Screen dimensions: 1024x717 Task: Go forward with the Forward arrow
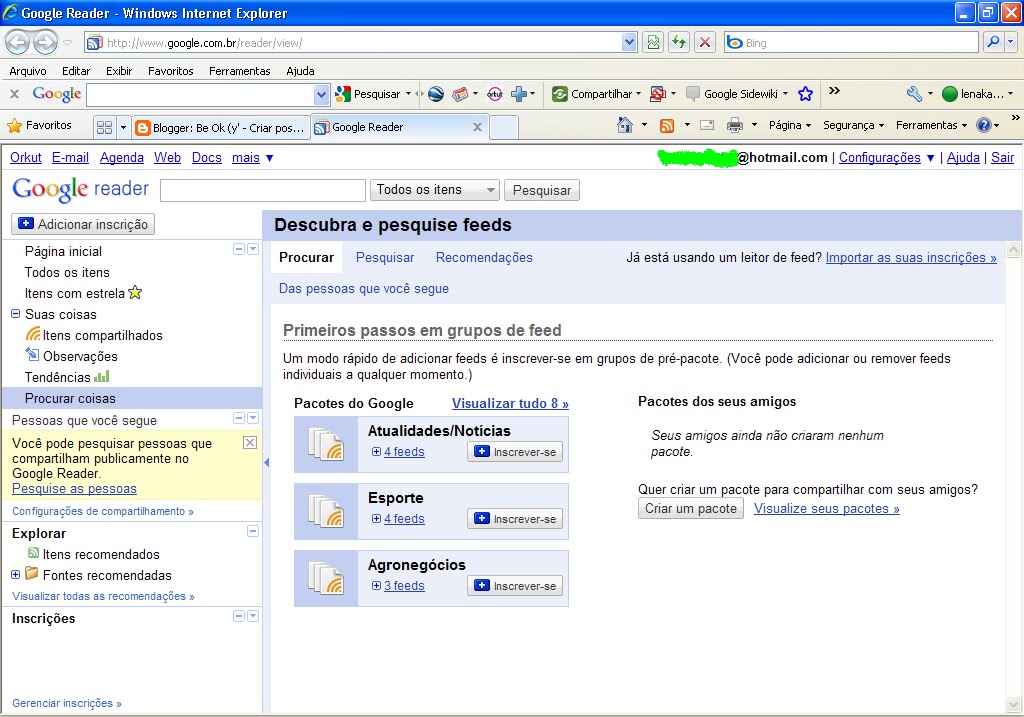(45, 43)
